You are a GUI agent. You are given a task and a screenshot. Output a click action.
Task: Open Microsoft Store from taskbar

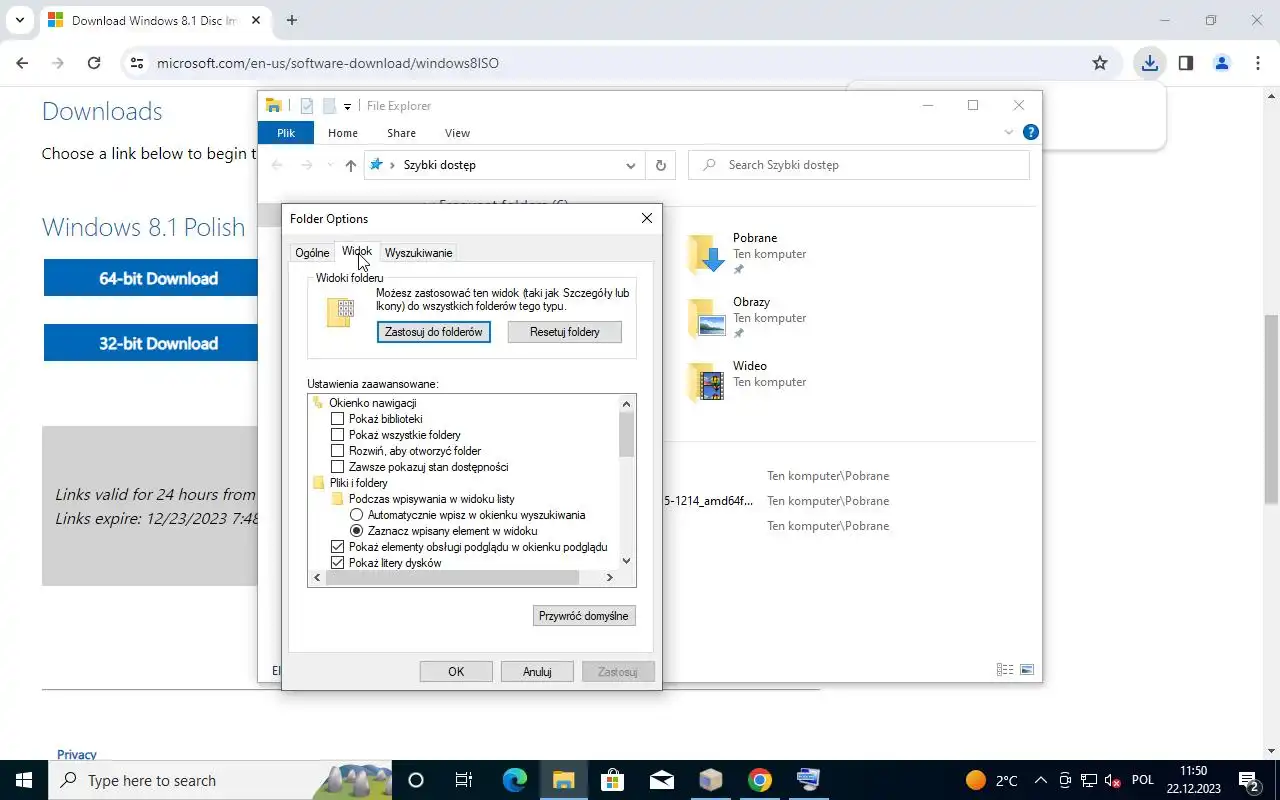pos(612,780)
